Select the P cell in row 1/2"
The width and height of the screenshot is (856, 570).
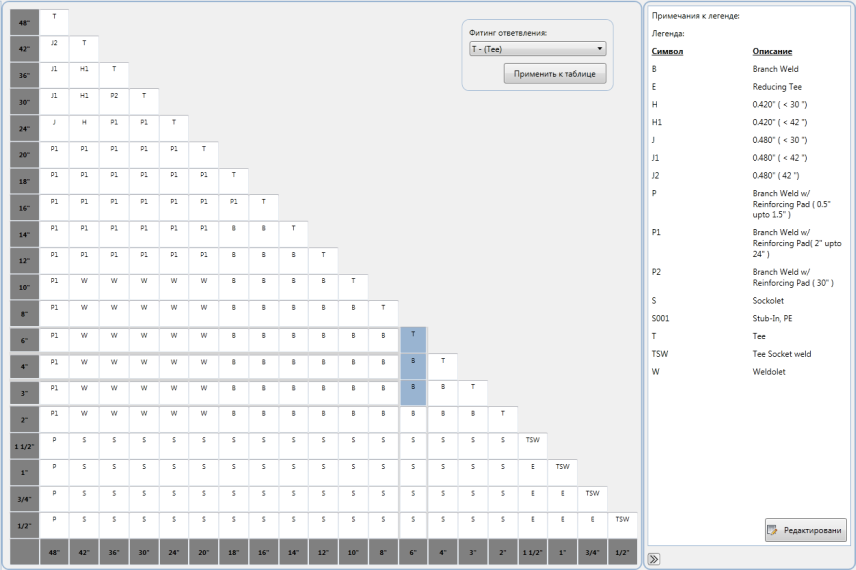54,525
